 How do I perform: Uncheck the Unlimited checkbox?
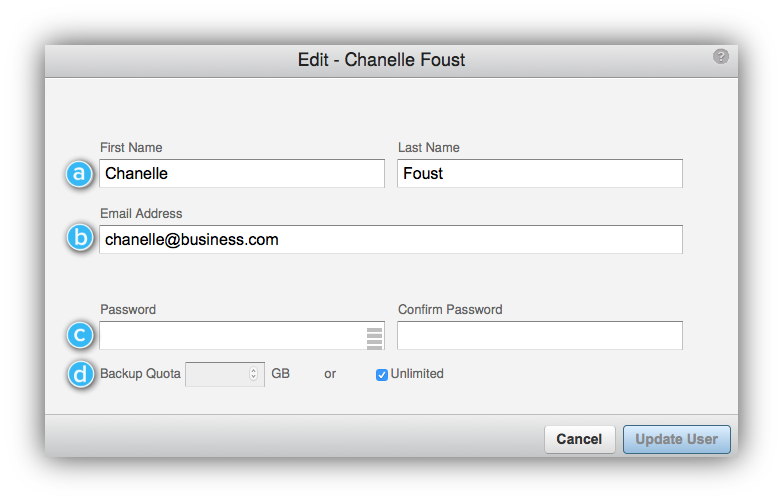pos(382,375)
